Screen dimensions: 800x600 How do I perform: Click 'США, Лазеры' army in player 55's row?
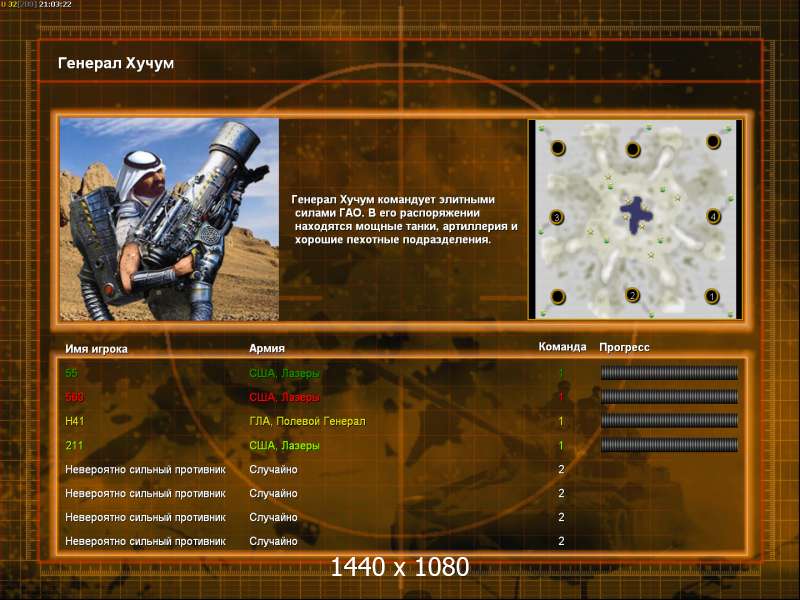pos(284,373)
